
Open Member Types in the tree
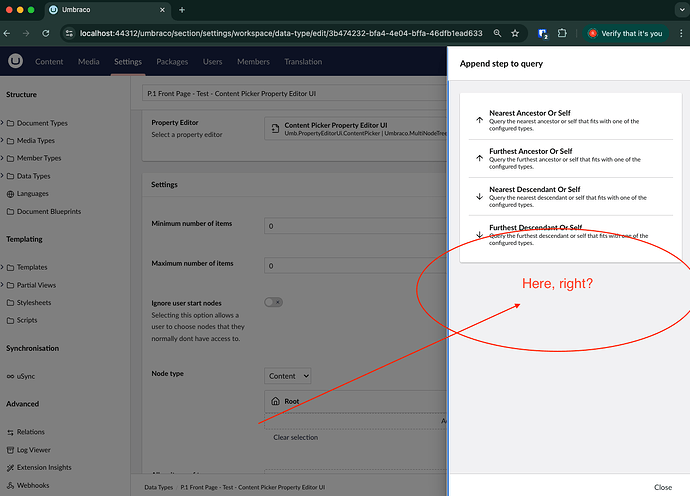click(x=39, y=158)
